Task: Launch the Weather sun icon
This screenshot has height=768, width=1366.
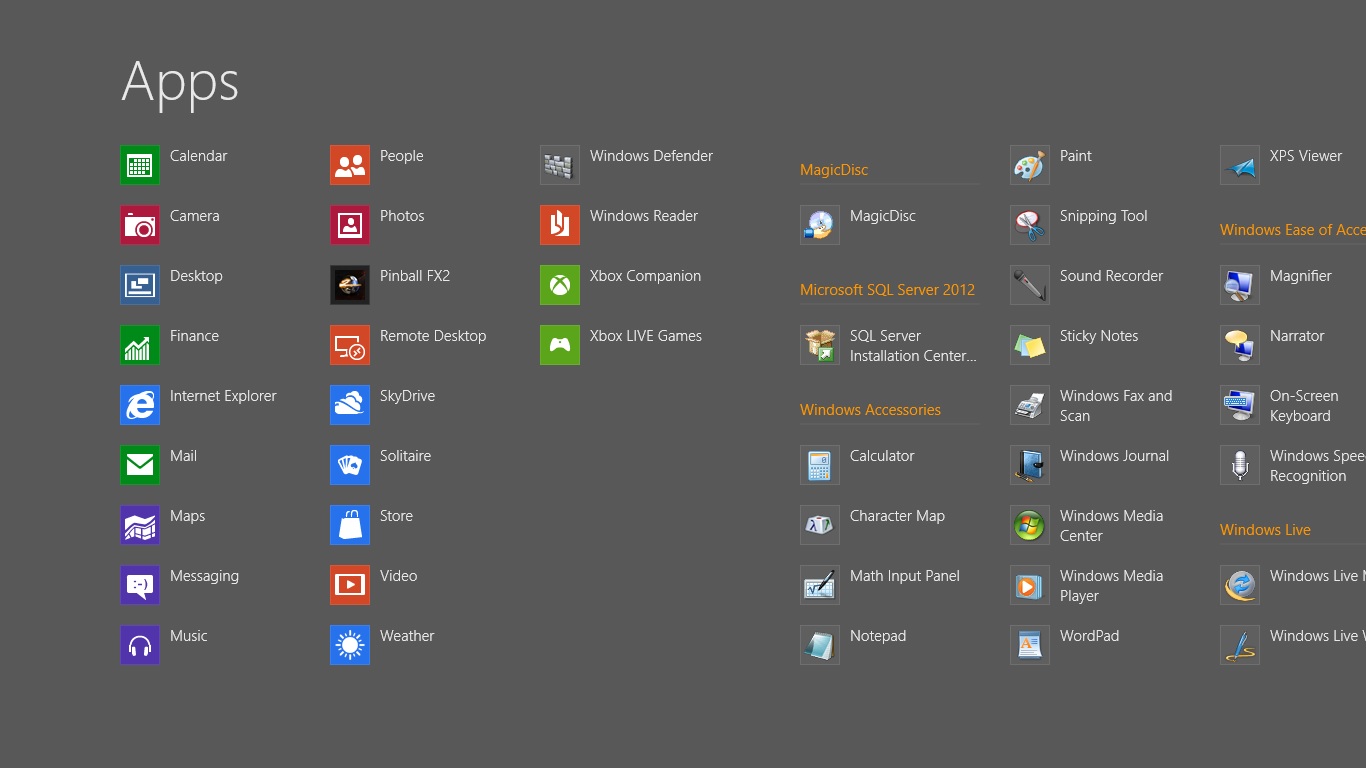Action: click(350, 645)
